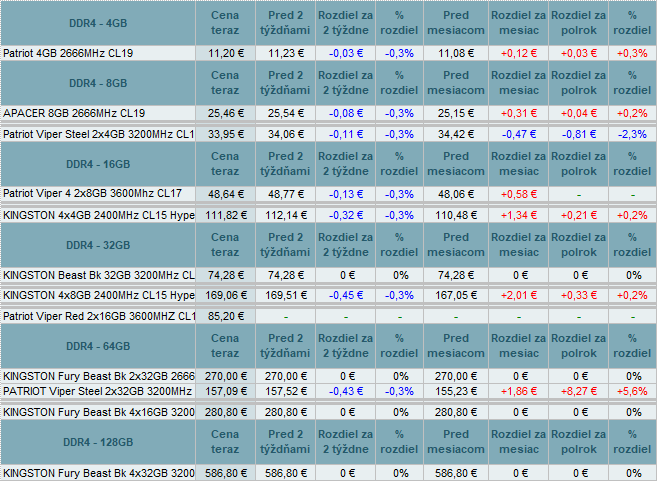Select the KINGSTON Fury Beast Bk 2x32GB 2666 row
The image size is (657, 481).
coord(98,376)
